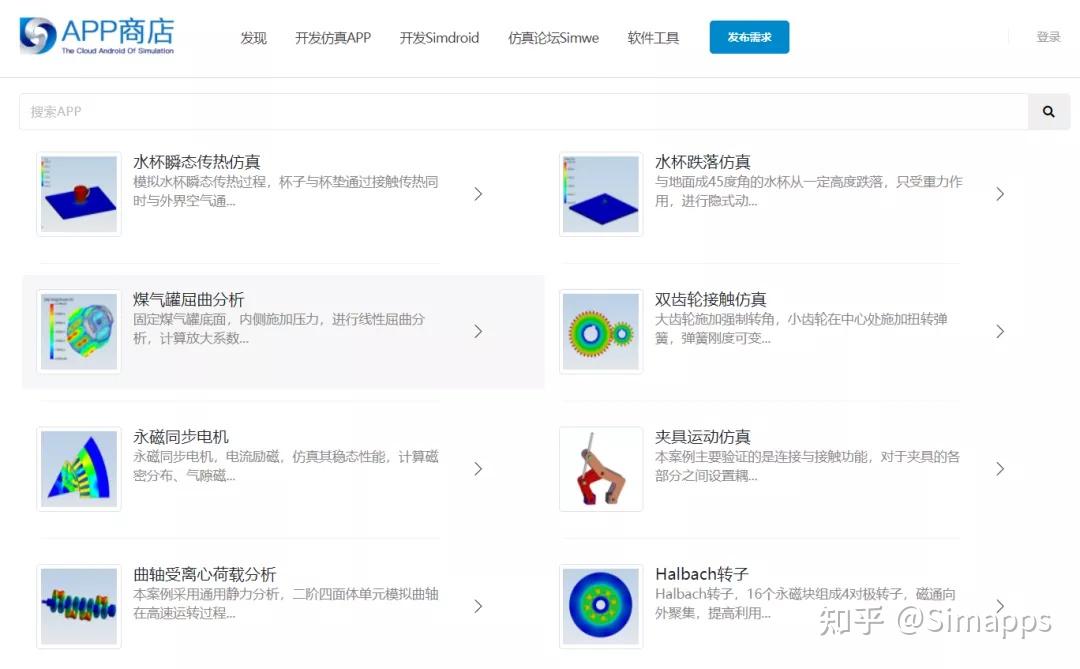
Task: Select the 软件工具 menu item
Action: 652,37
